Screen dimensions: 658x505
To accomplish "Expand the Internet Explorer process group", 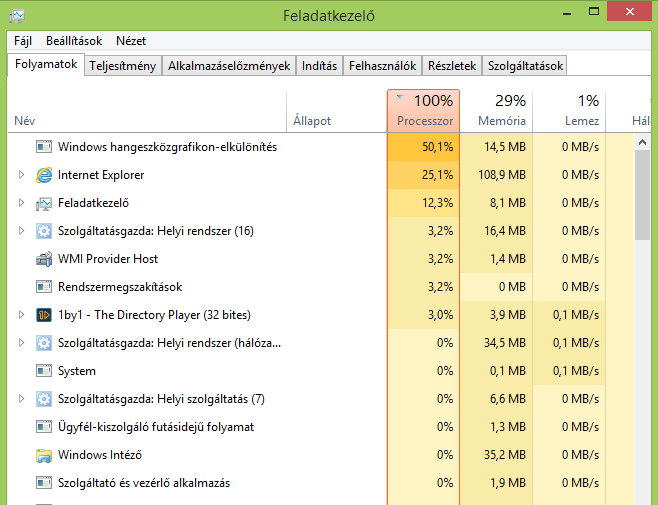I will 21,175.
